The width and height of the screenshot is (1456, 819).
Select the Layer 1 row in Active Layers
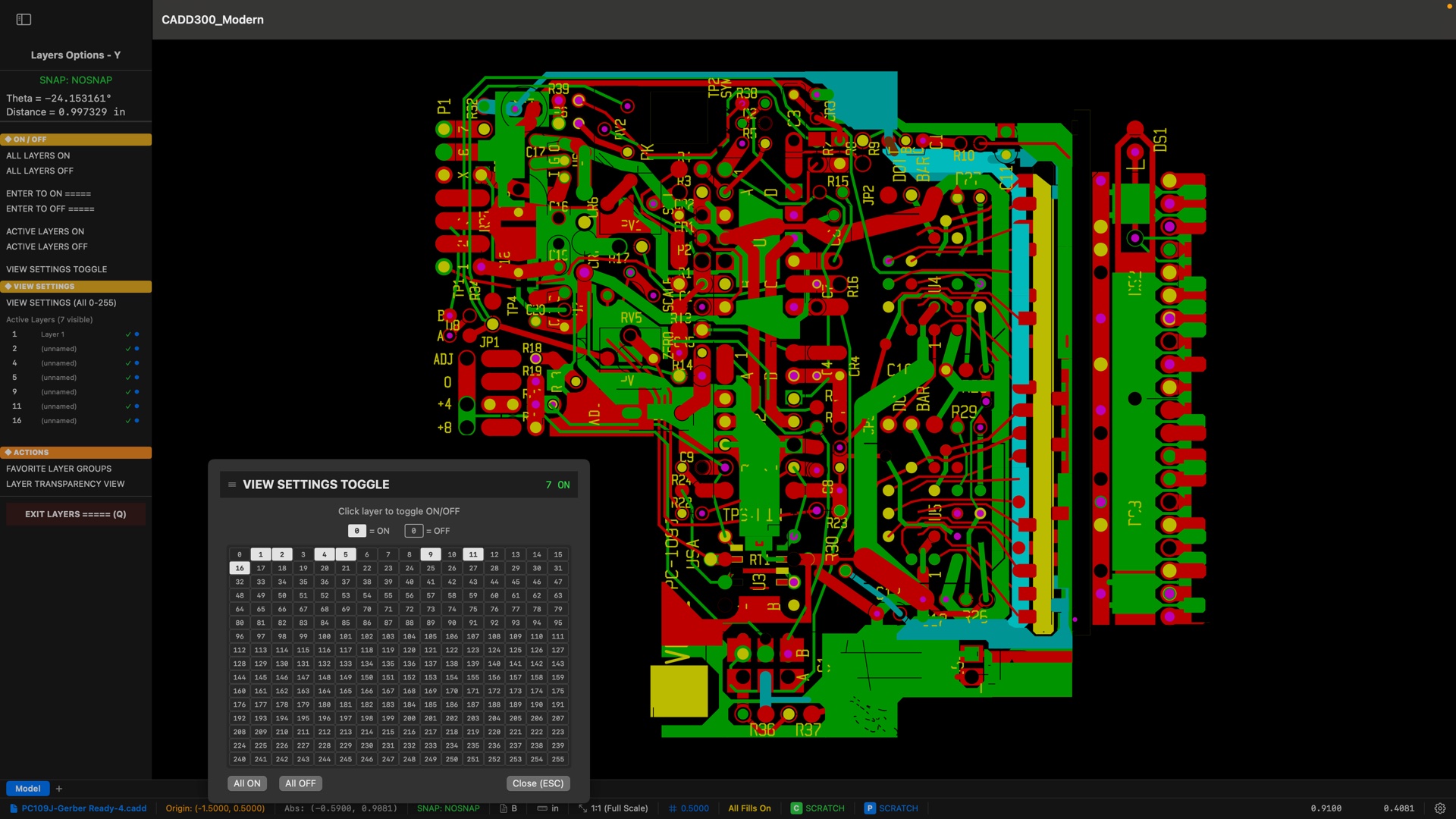click(x=76, y=334)
